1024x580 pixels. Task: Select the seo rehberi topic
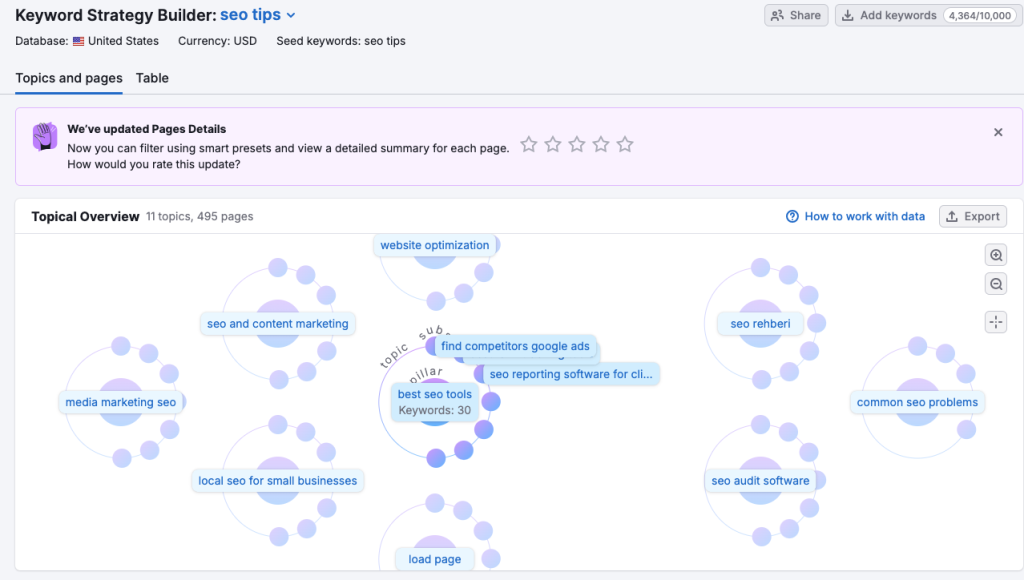[760, 323]
